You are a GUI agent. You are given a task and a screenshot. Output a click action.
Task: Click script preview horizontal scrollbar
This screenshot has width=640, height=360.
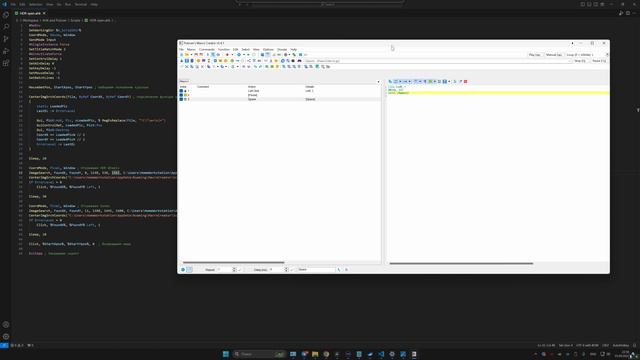click(x=461, y=264)
